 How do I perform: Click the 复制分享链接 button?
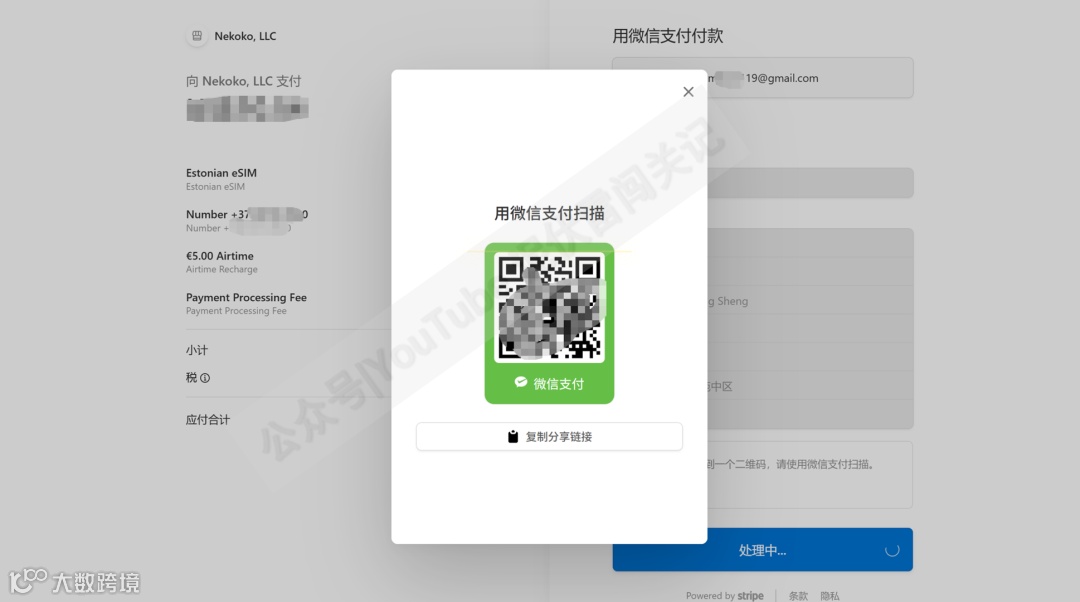[x=549, y=437]
